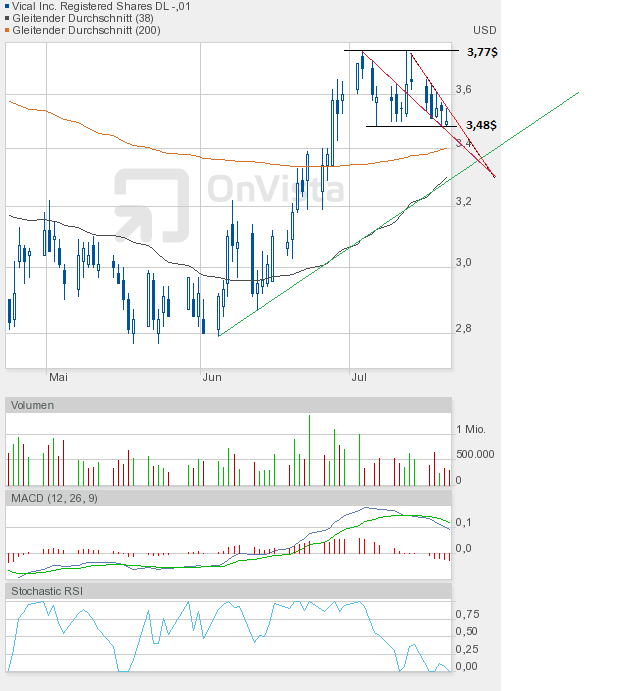Click the 1 Mio. volume axis label
Viewport: 633px width, 691px height.
pos(471,429)
